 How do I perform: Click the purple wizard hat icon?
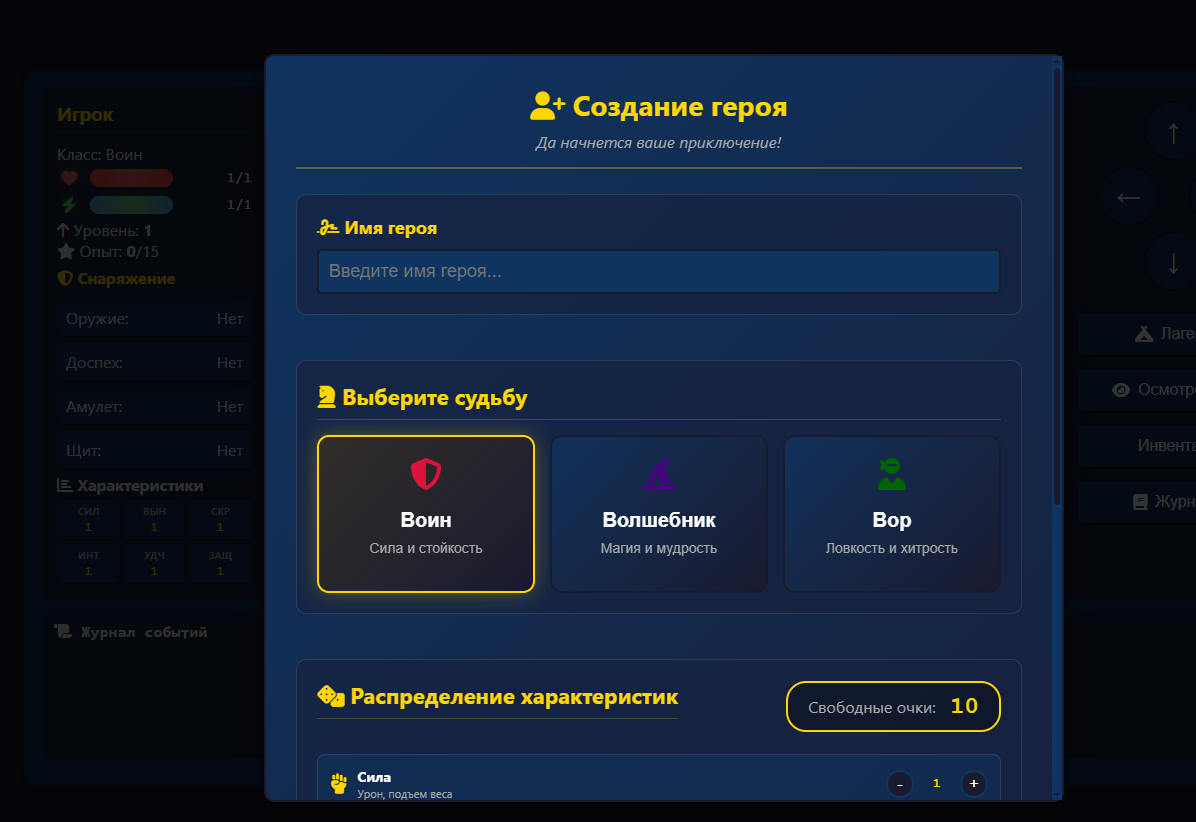tap(659, 474)
